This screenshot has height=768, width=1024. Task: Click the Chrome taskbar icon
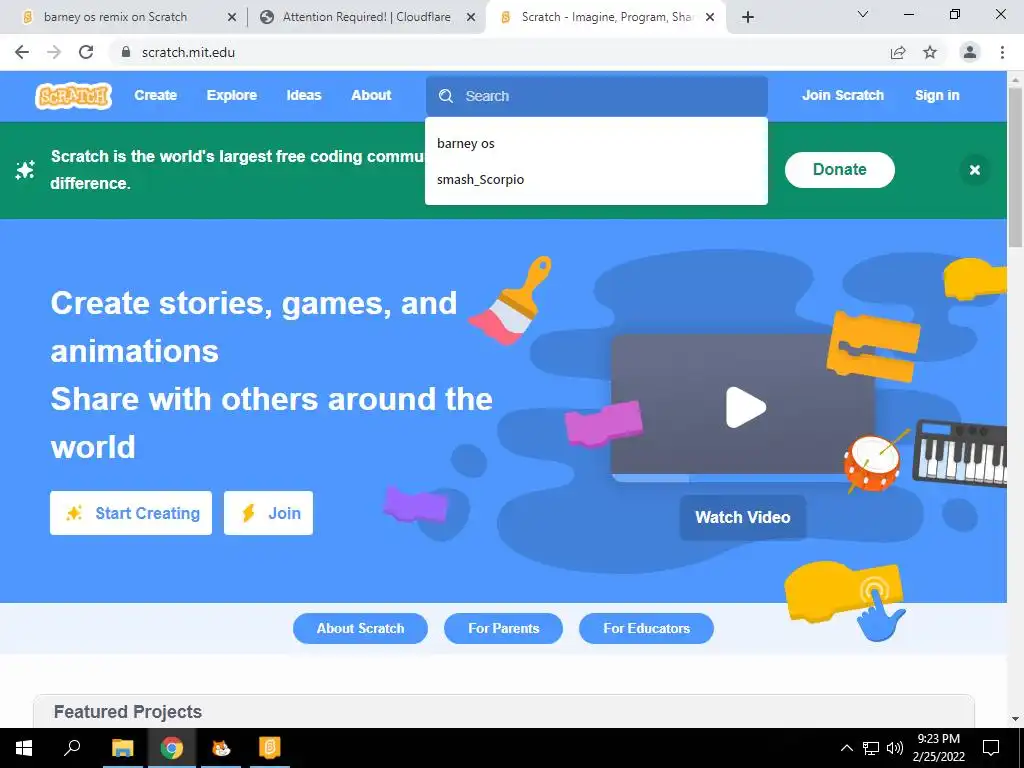click(x=172, y=748)
